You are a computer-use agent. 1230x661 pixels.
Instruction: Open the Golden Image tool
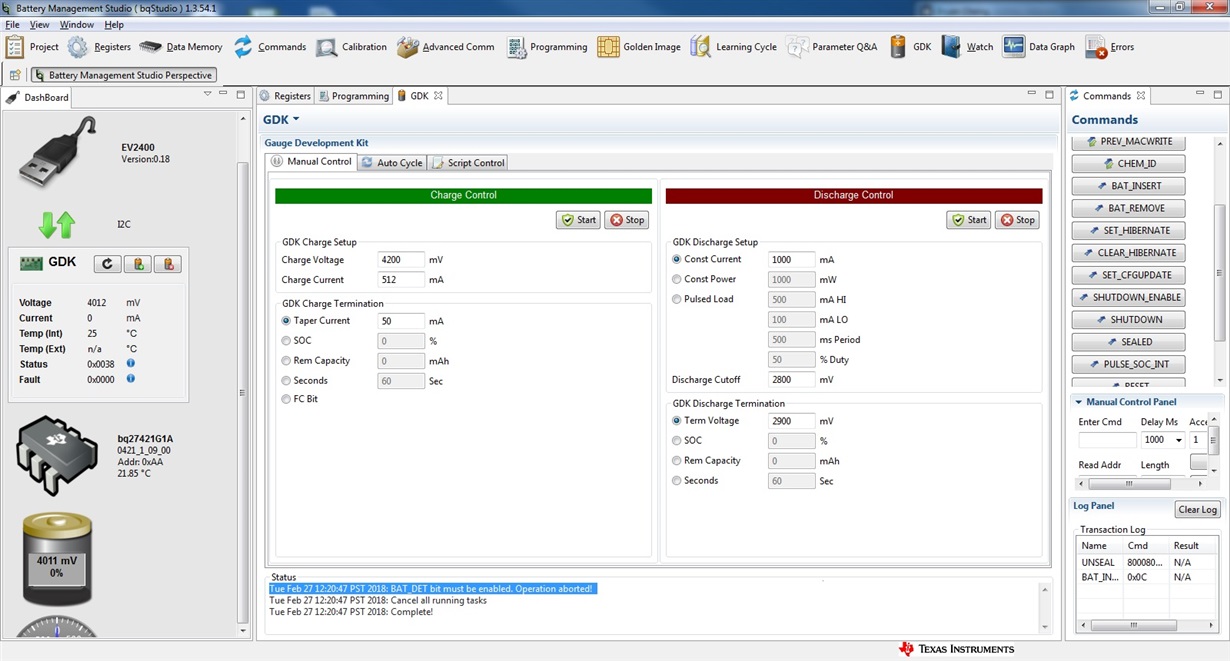pyautogui.click(x=639, y=47)
